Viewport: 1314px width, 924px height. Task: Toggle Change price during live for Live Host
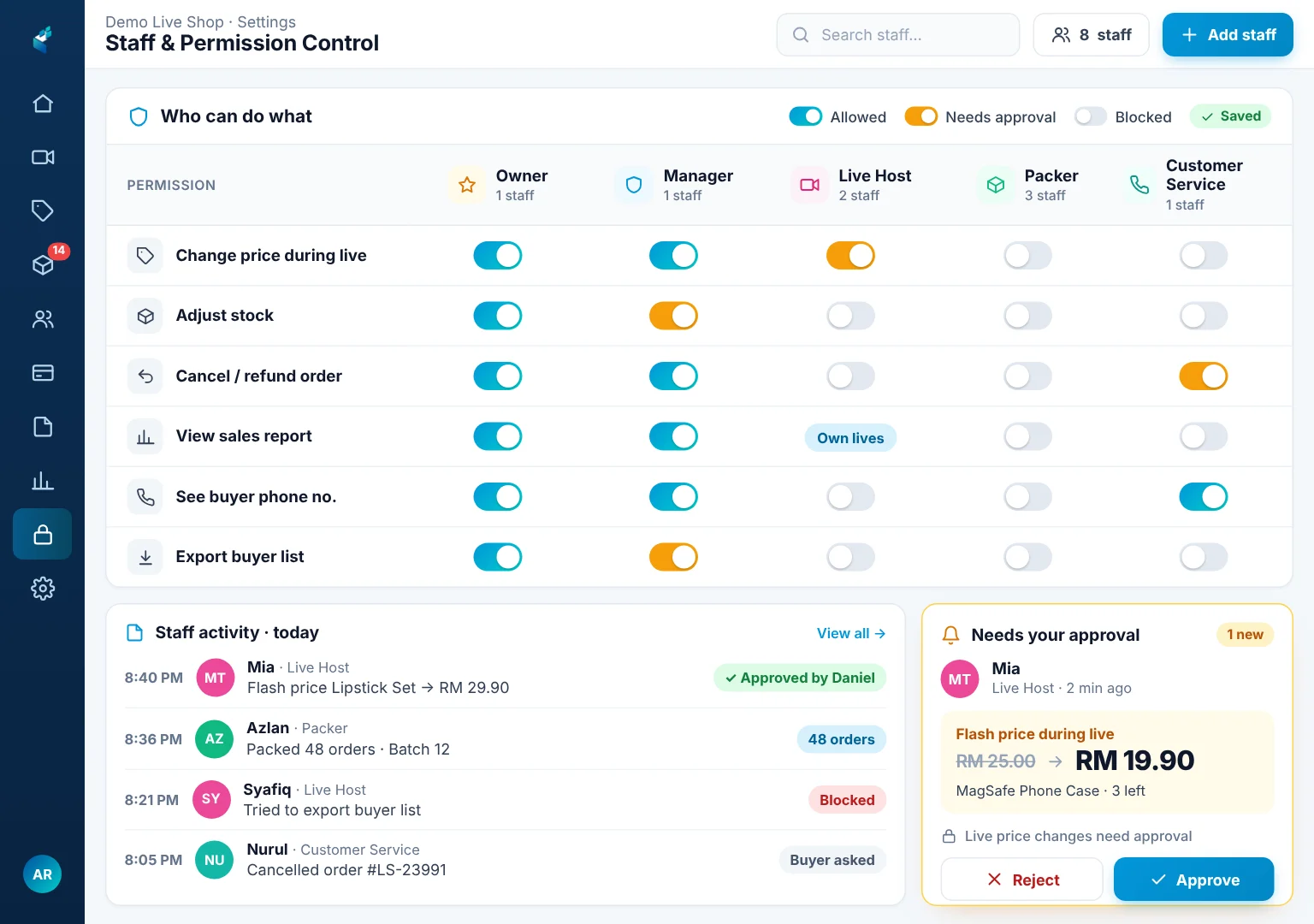click(x=850, y=256)
